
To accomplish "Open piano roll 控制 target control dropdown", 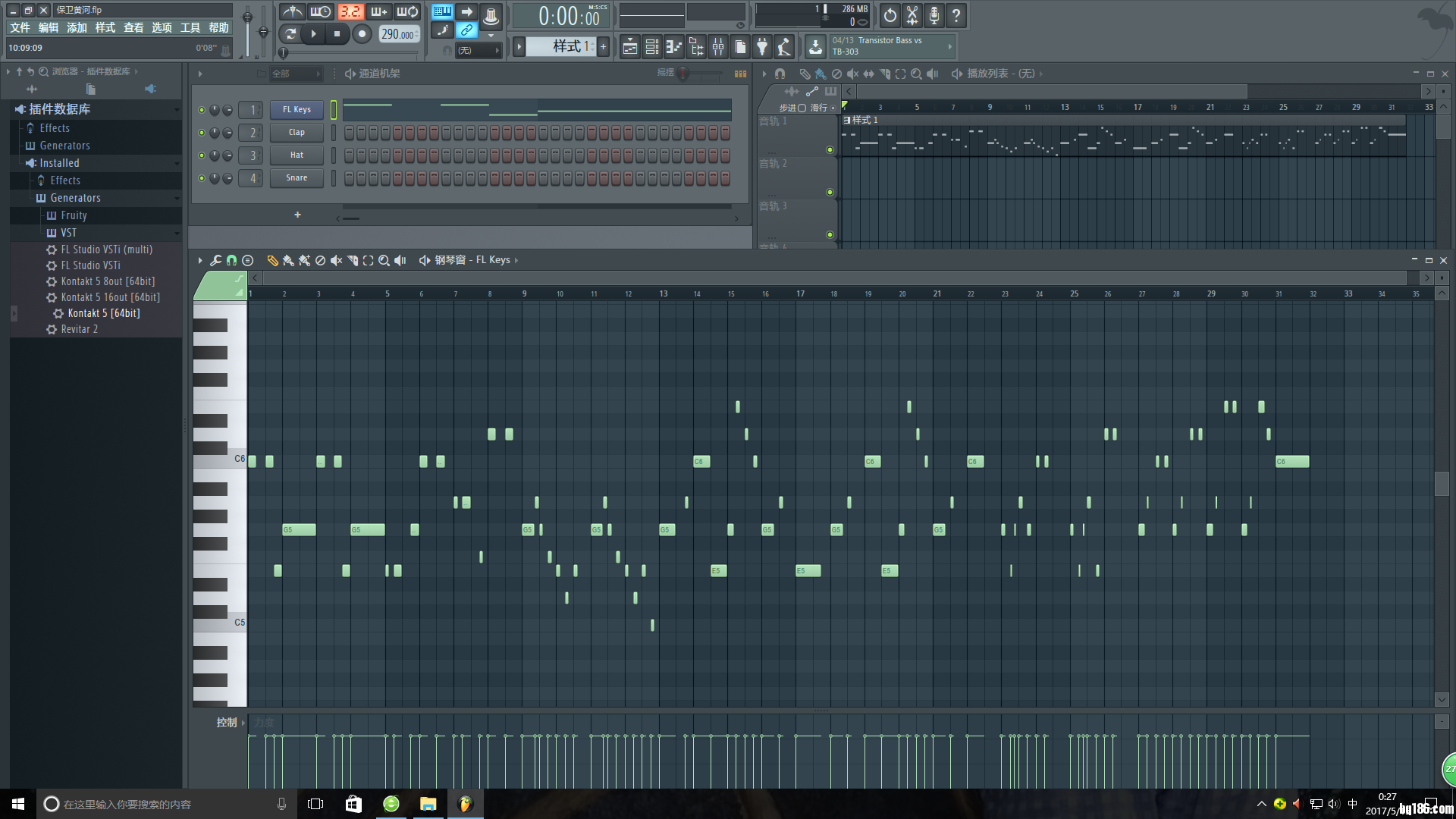I will click(x=230, y=723).
